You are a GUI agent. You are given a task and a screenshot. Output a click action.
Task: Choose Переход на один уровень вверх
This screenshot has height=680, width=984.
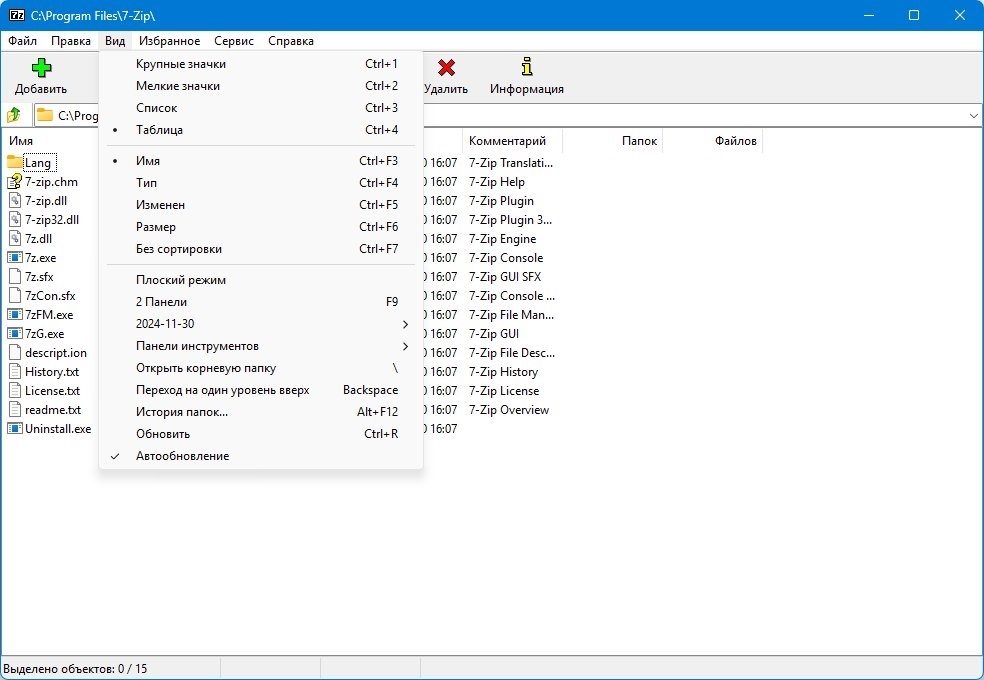click(x=260, y=390)
